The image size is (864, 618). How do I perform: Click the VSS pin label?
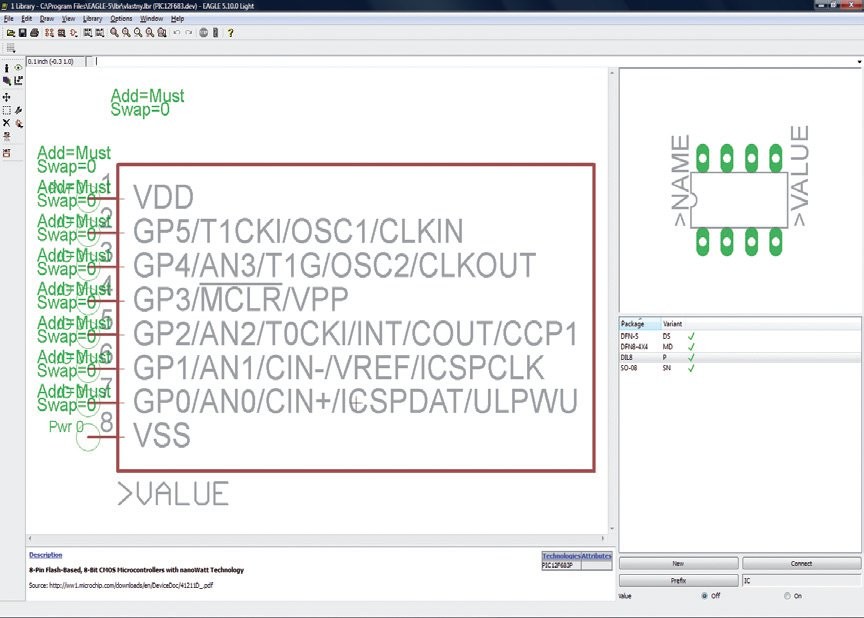coord(162,435)
